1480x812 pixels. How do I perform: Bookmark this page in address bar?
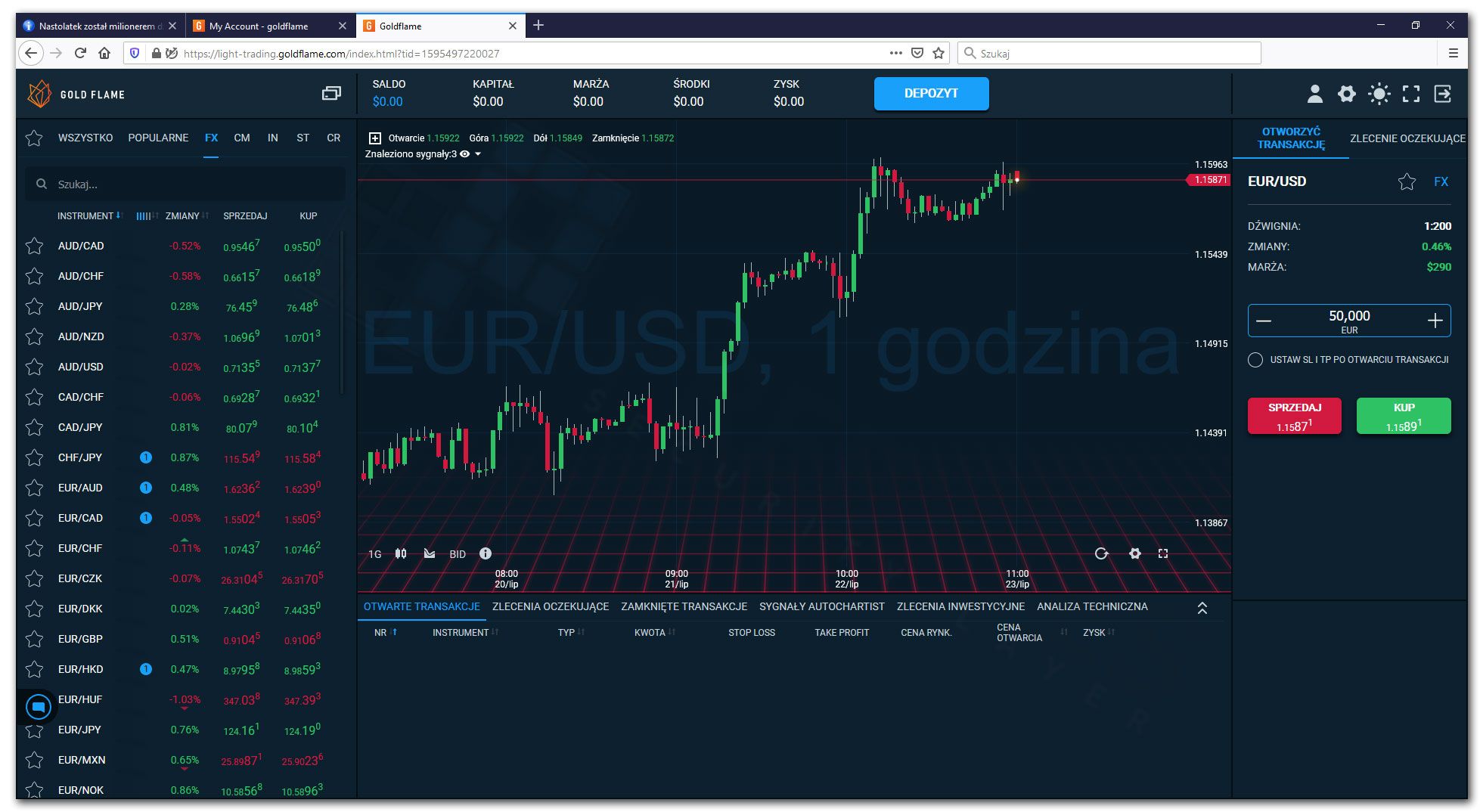coord(939,53)
